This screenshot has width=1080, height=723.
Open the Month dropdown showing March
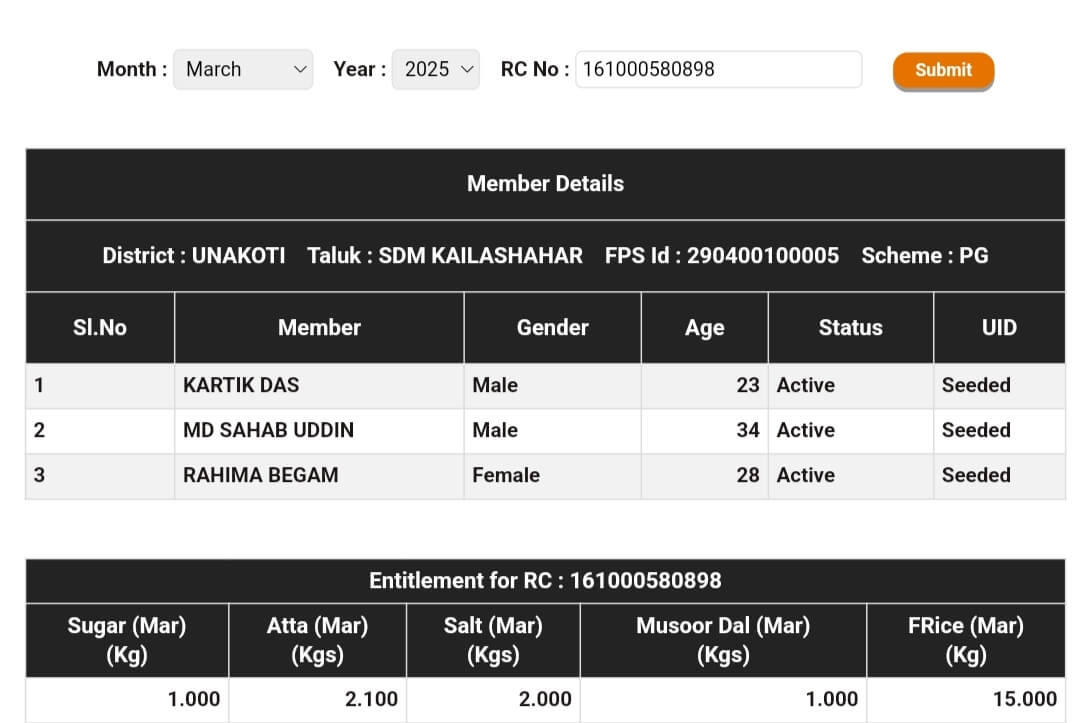[243, 70]
